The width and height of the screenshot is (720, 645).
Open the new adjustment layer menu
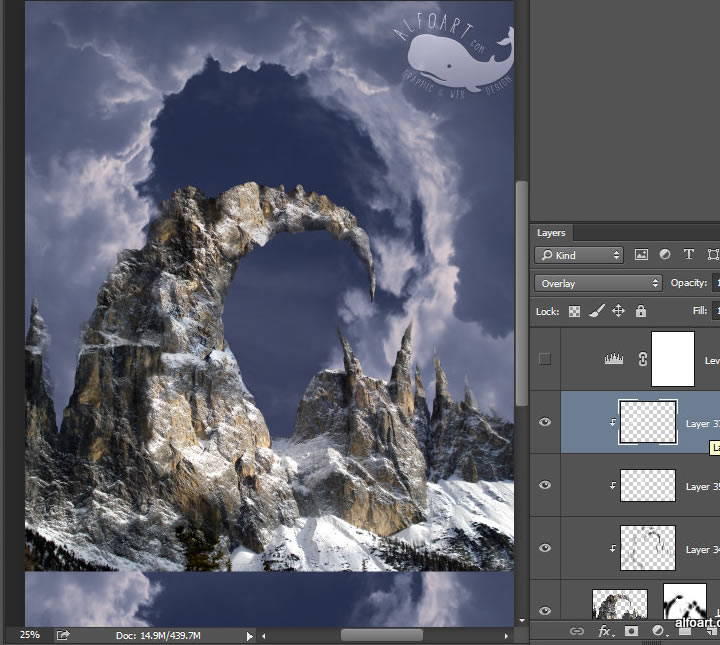click(x=659, y=631)
